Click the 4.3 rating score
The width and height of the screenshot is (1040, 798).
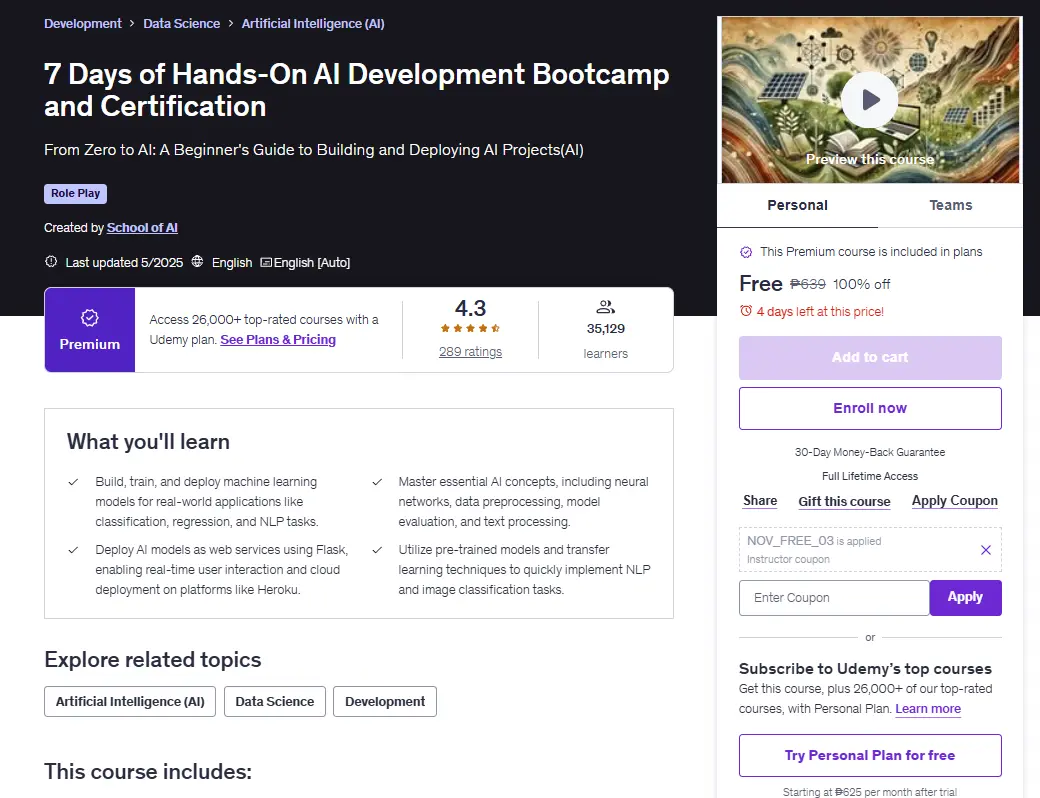[x=470, y=308]
